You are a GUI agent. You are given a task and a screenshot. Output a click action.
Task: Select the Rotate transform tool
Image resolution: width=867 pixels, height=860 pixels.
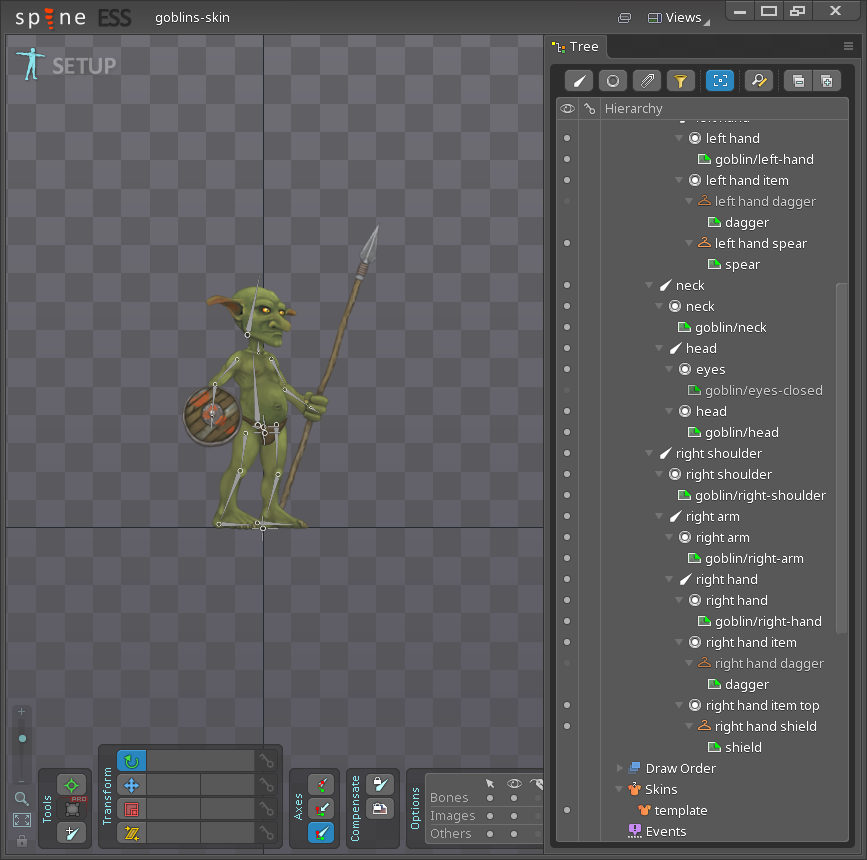point(131,761)
